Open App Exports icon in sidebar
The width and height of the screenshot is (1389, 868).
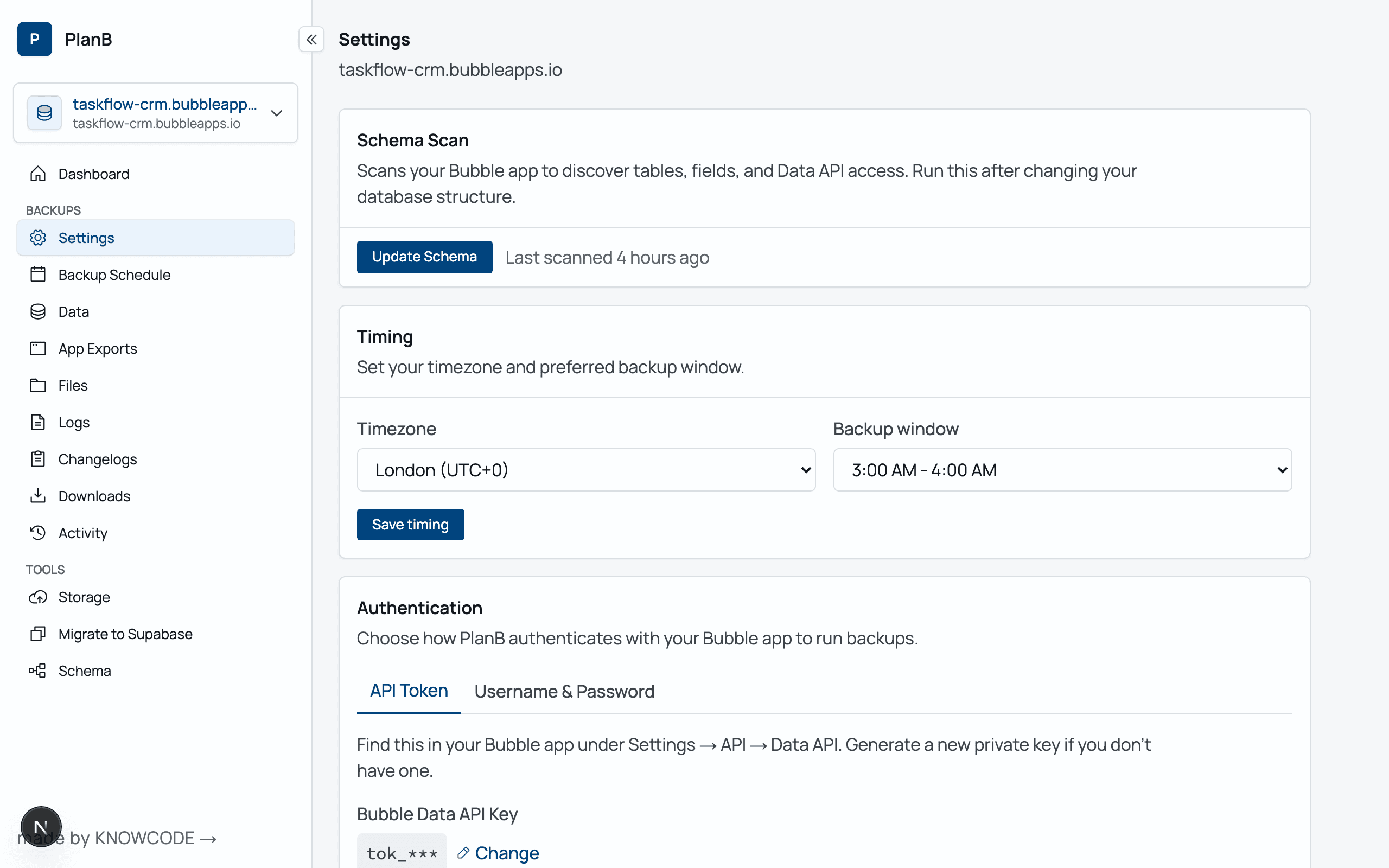click(38, 348)
